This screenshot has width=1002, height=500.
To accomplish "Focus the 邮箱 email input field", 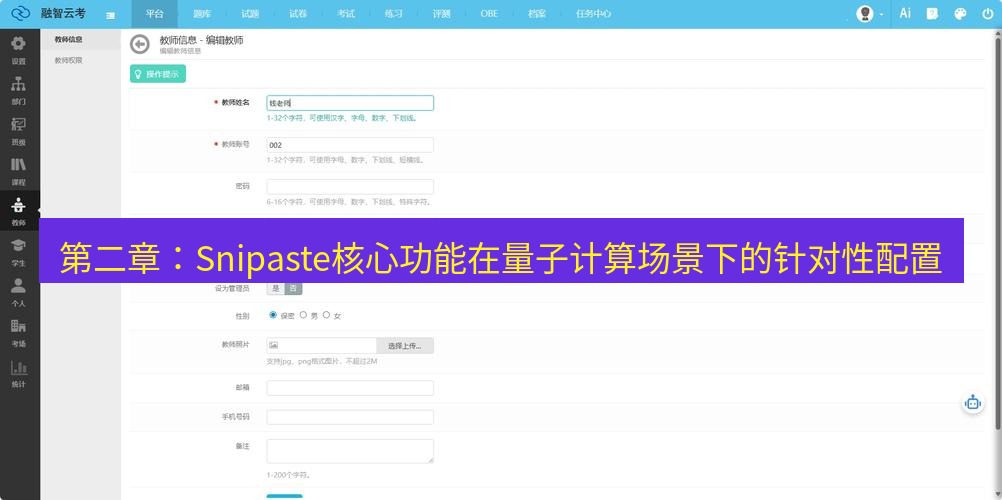I will [350, 388].
